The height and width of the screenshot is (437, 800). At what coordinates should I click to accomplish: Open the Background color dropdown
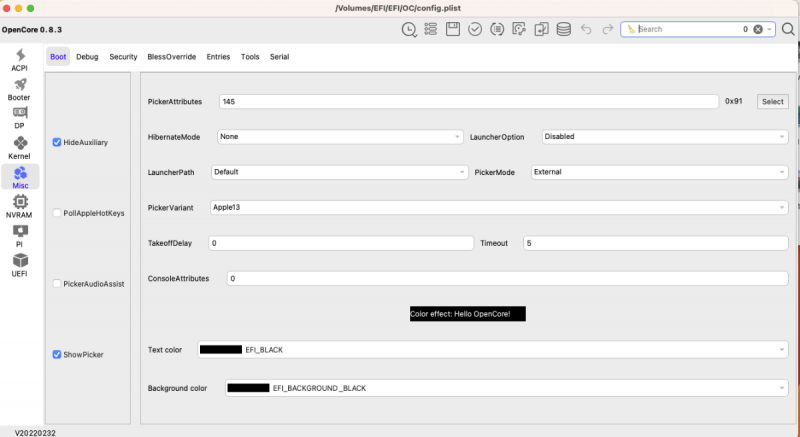pyautogui.click(x=507, y=388)
